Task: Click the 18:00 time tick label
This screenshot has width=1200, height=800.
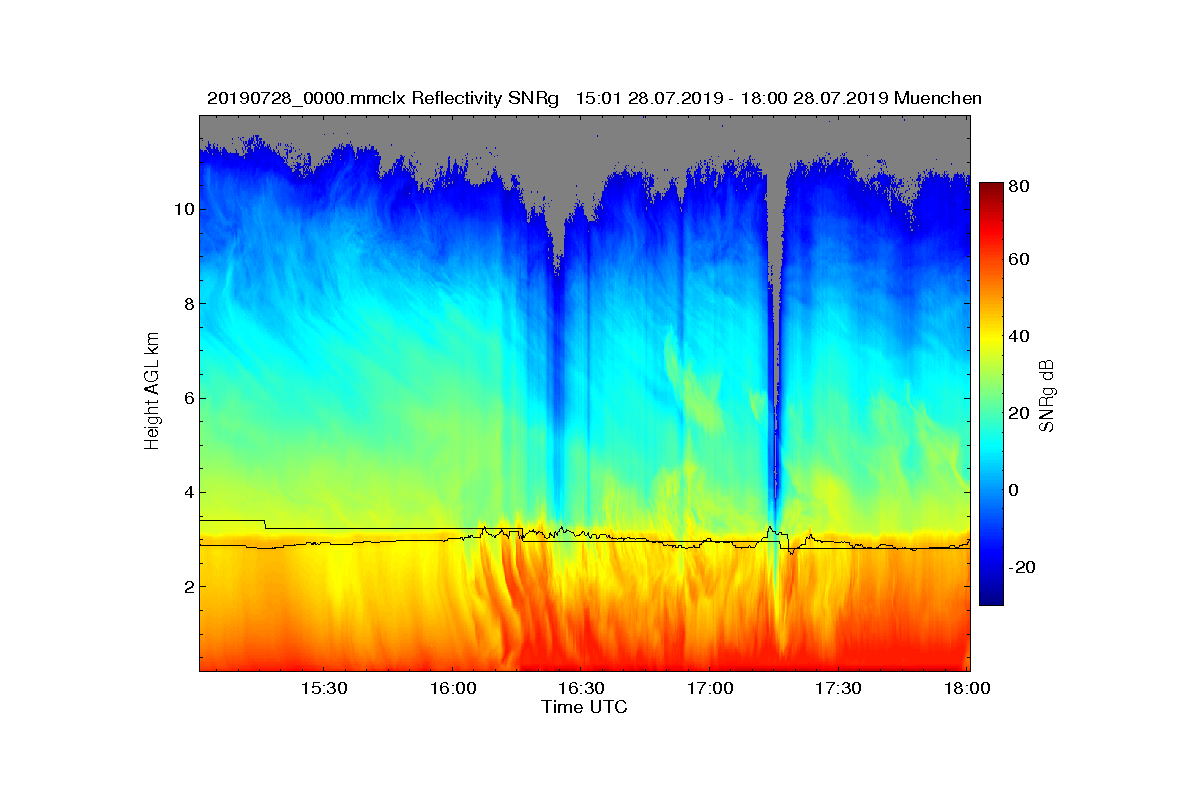Action: tap(966, 689)
